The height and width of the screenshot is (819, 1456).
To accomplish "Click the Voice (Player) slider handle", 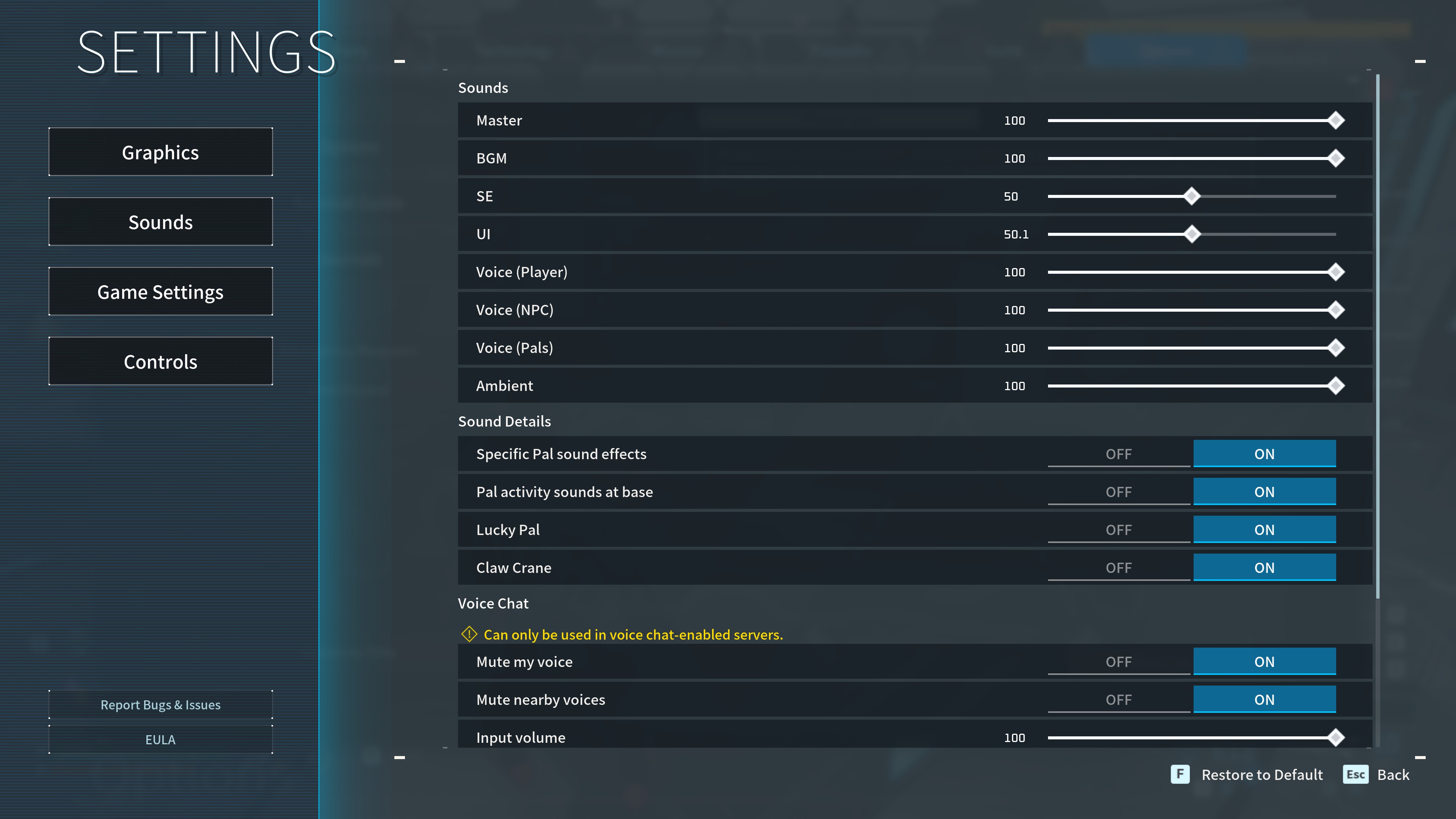I will click(x=1335, y=272).
